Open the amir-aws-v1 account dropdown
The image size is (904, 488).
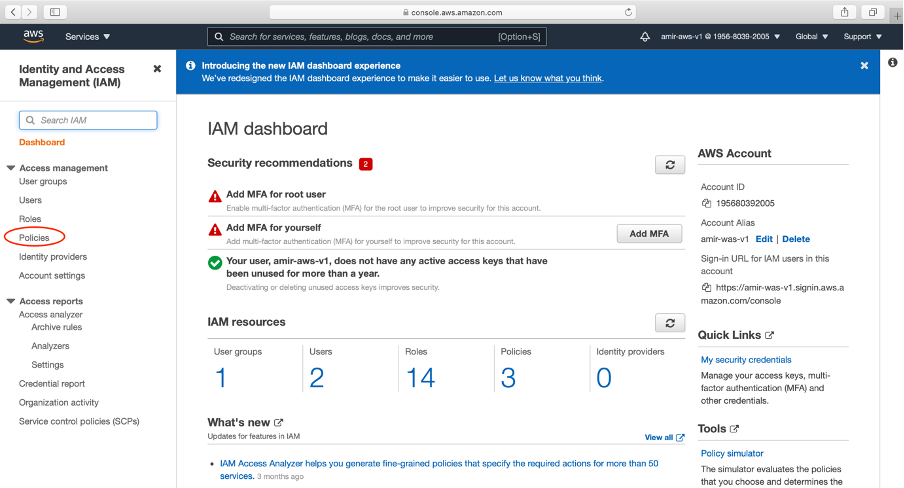pos(720,36)
